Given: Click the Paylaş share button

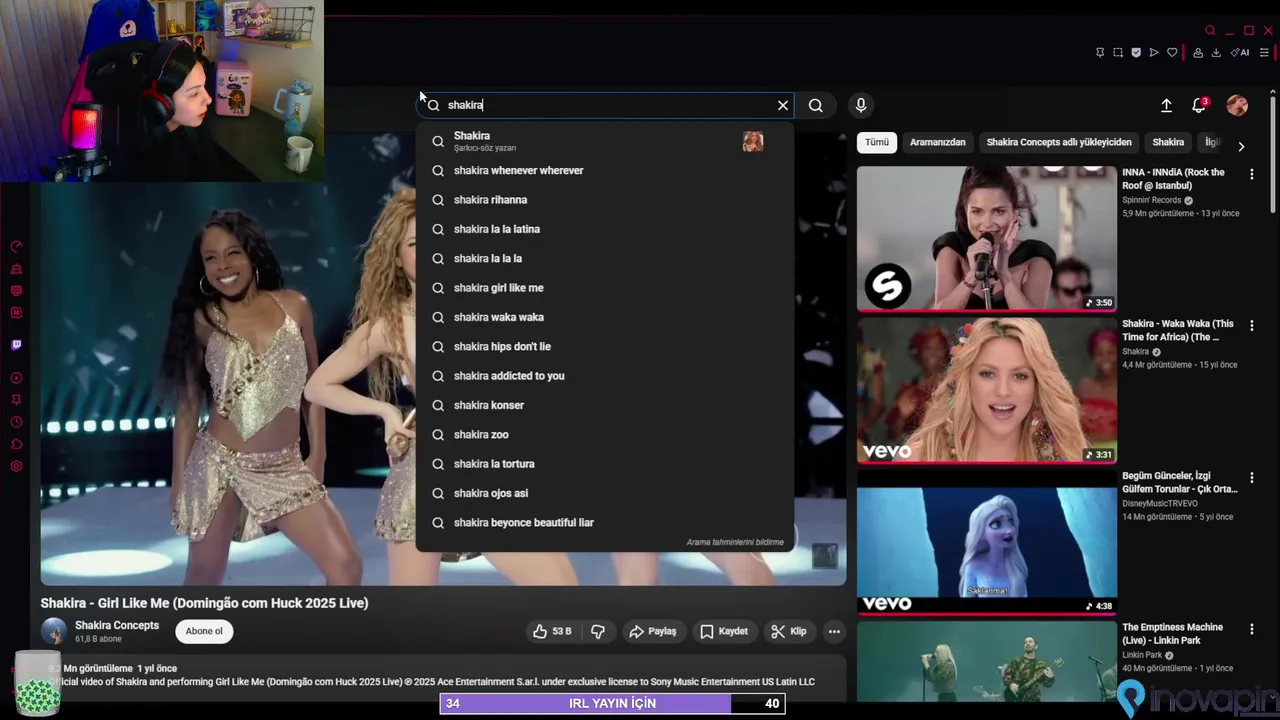Looking at the screenshot, I should pos(652,631).
